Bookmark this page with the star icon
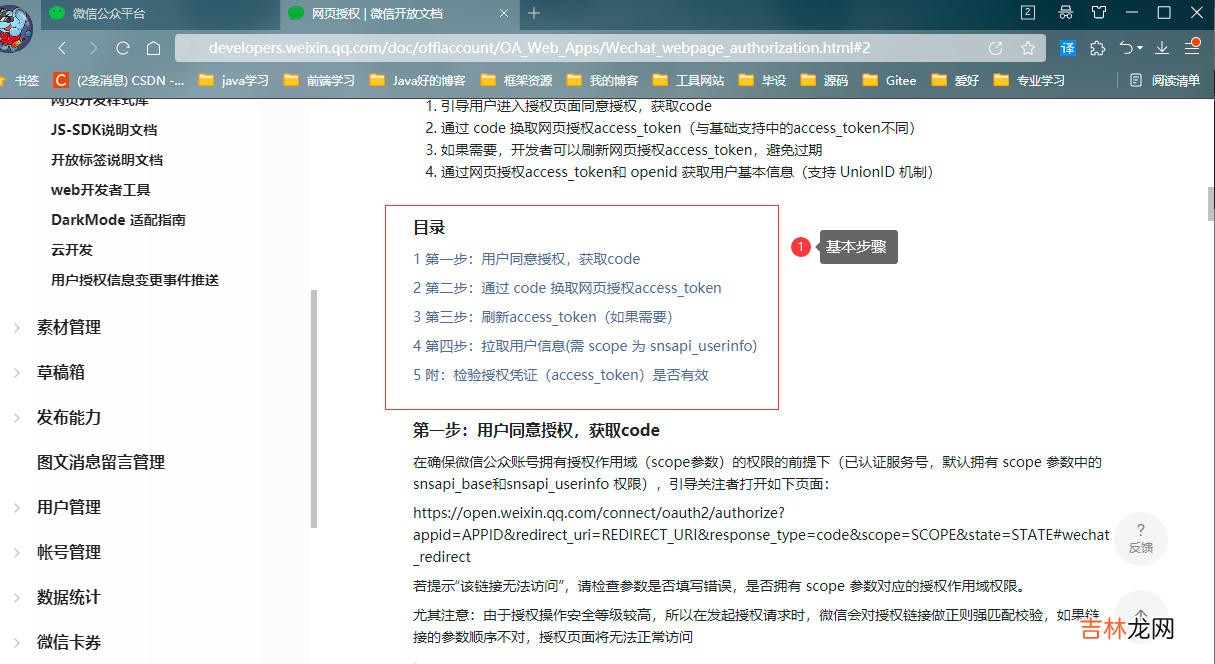This screenshot has height=664, width=1215. (1027, 48)
